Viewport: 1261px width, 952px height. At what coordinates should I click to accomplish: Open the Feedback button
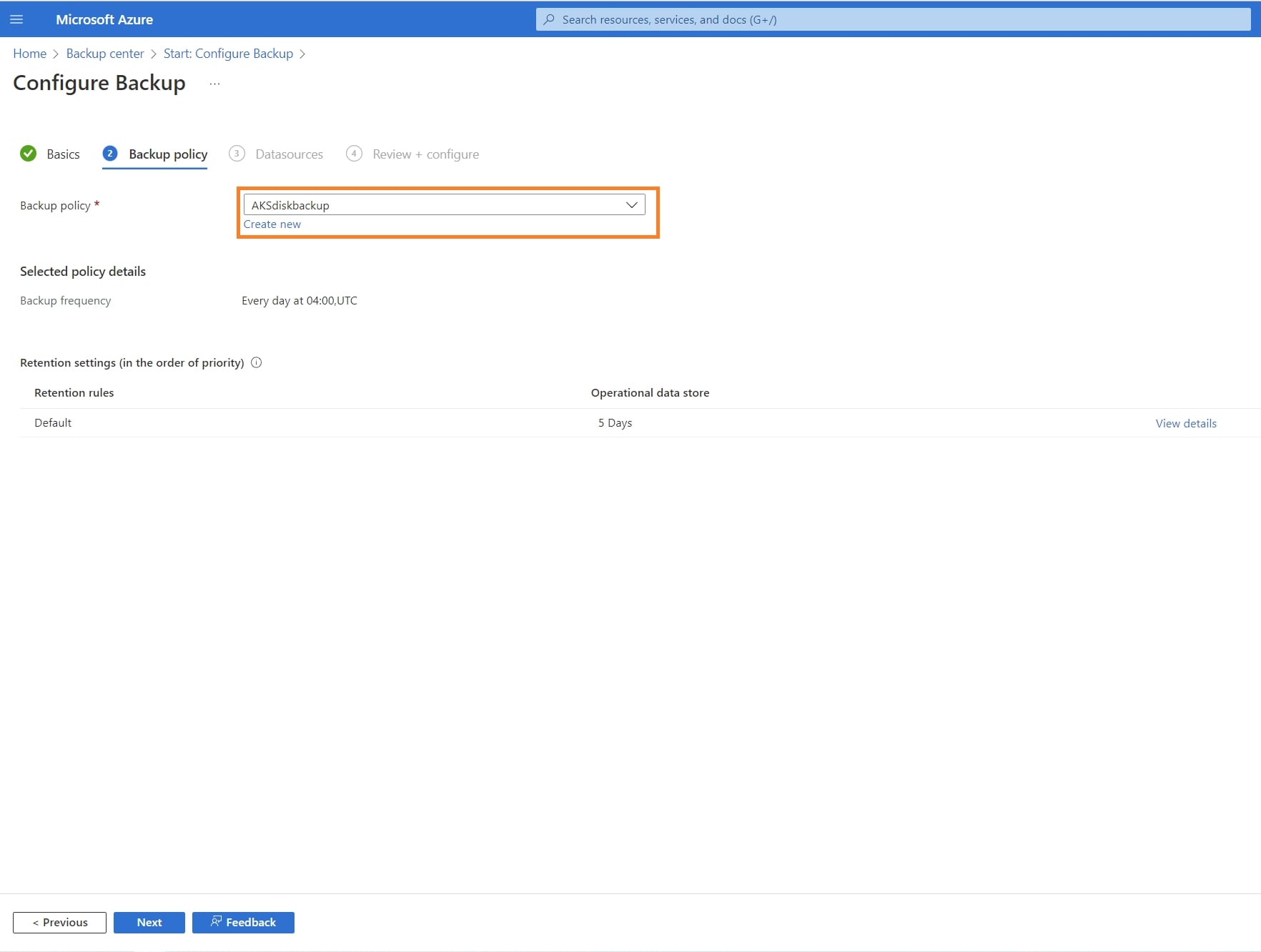coord(243,922)
